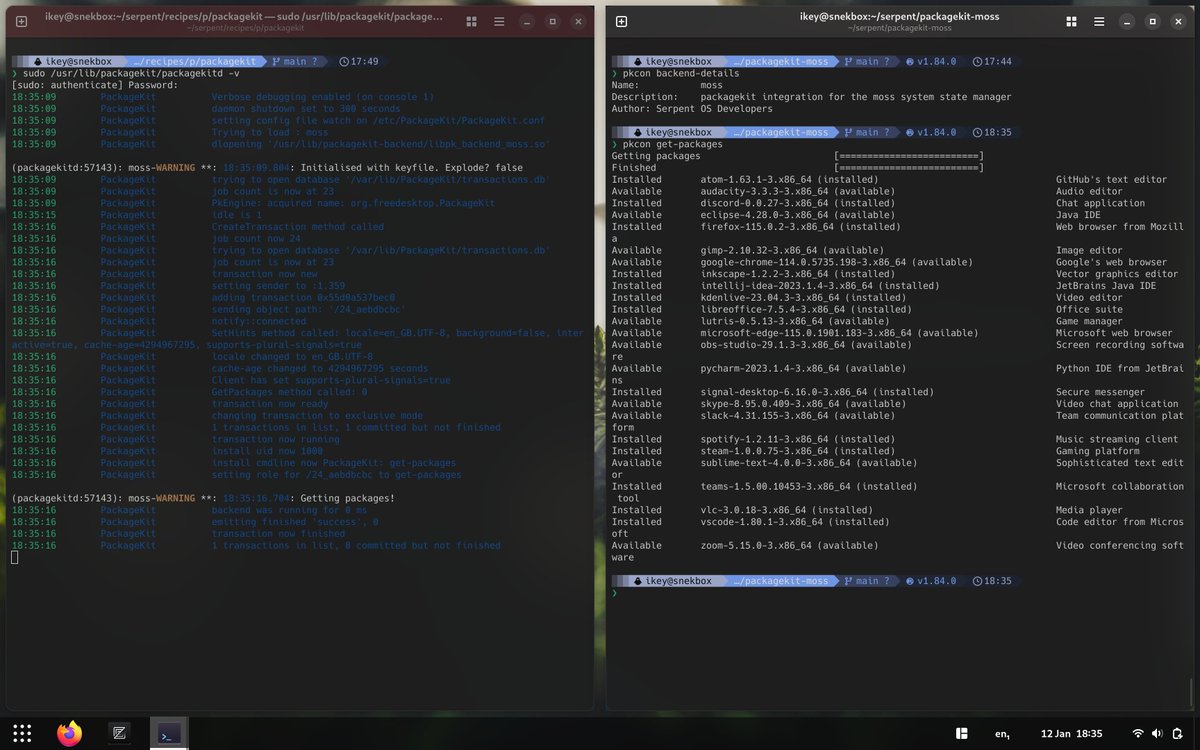Click the 'Initialised with keyfile. Explode? false' line

click(x=267, y=168)
